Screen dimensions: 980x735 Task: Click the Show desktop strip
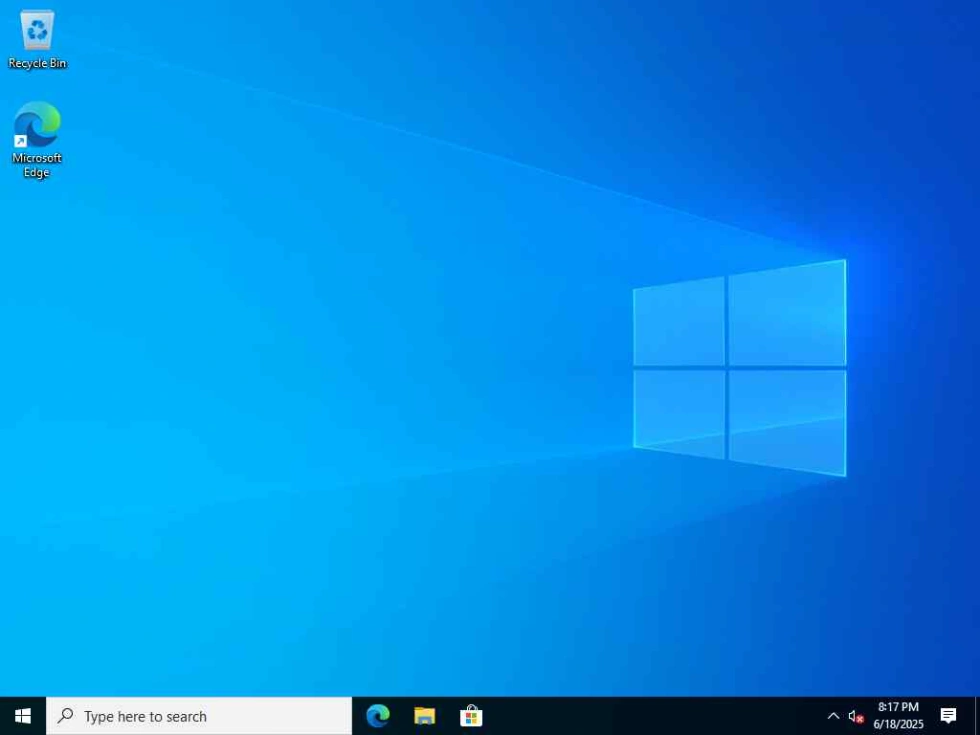[977, 716]
